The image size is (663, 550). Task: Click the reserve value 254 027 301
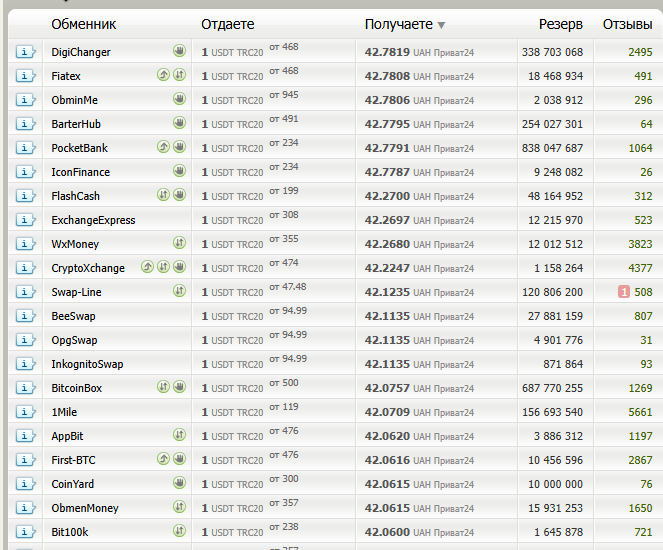coord(552,124)
